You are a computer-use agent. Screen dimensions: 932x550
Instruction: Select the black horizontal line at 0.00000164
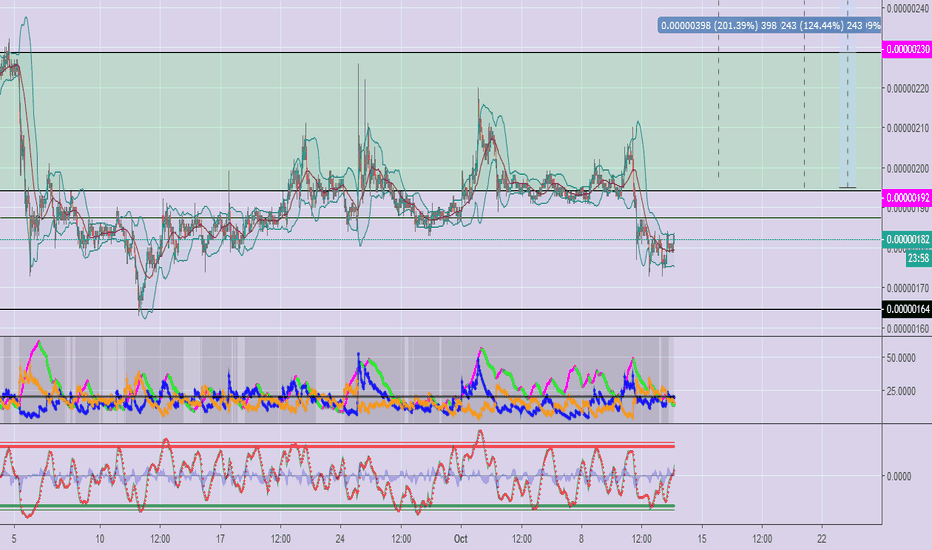(440, 309)
